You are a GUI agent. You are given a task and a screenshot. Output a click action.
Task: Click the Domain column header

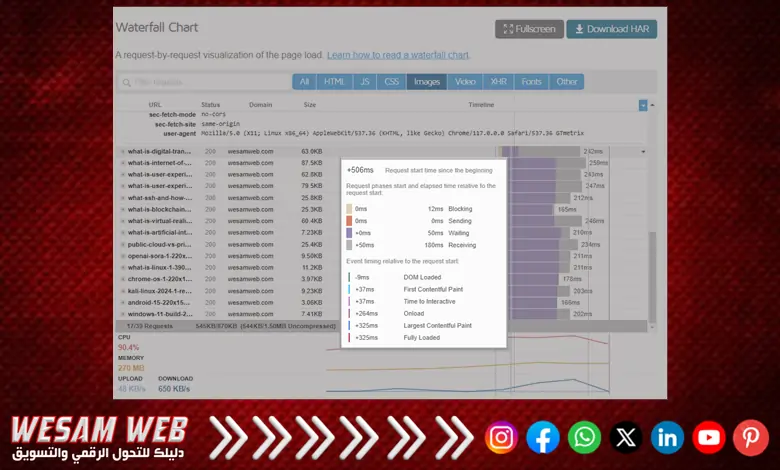(x=260, y=105)
